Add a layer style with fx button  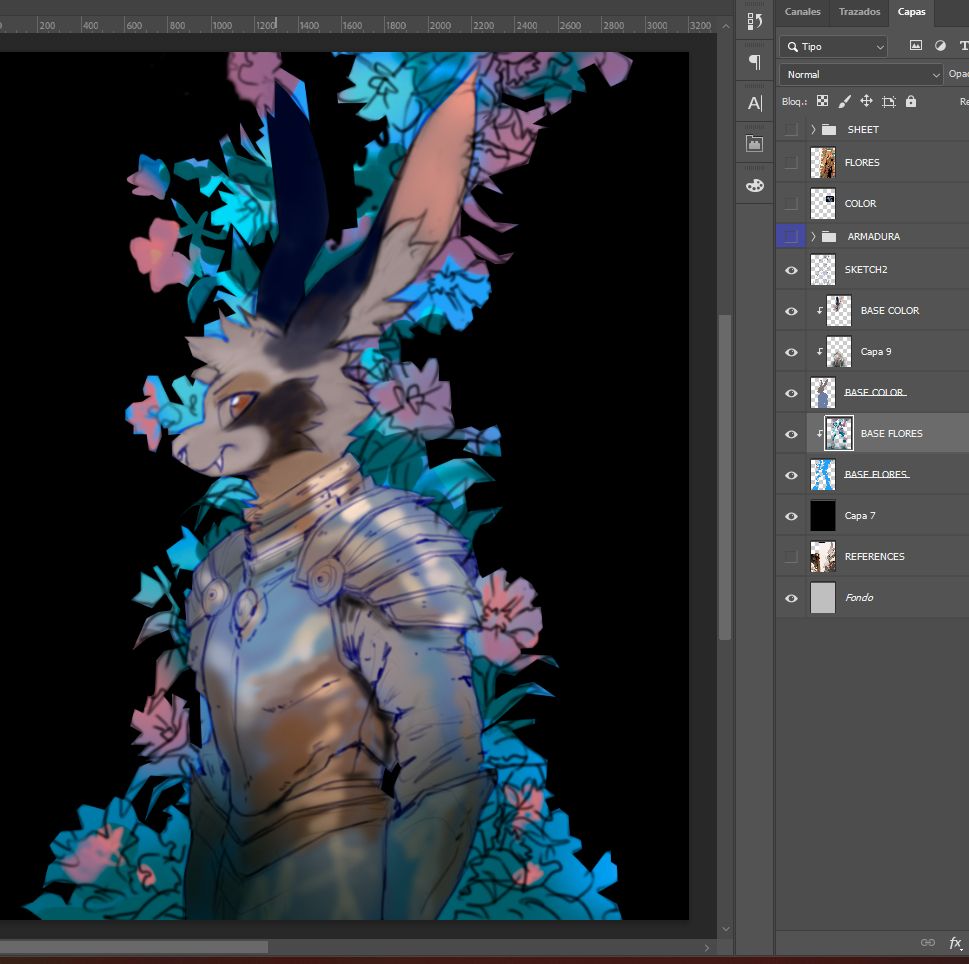pos(955,943)
